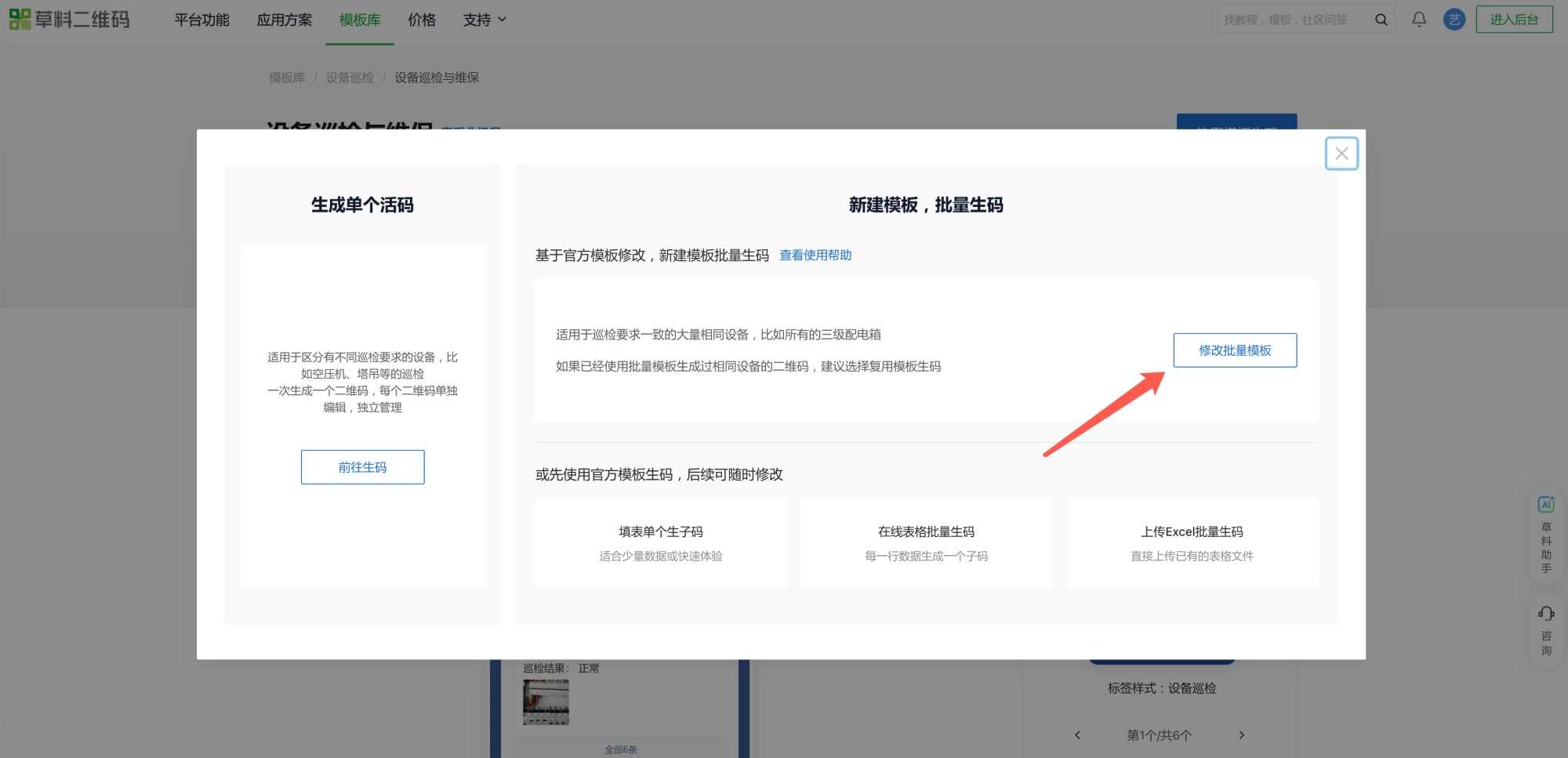This screenshot has height=758, width=1568.
Task: Open the 咨询 headset support
Action: (1546, 630)
